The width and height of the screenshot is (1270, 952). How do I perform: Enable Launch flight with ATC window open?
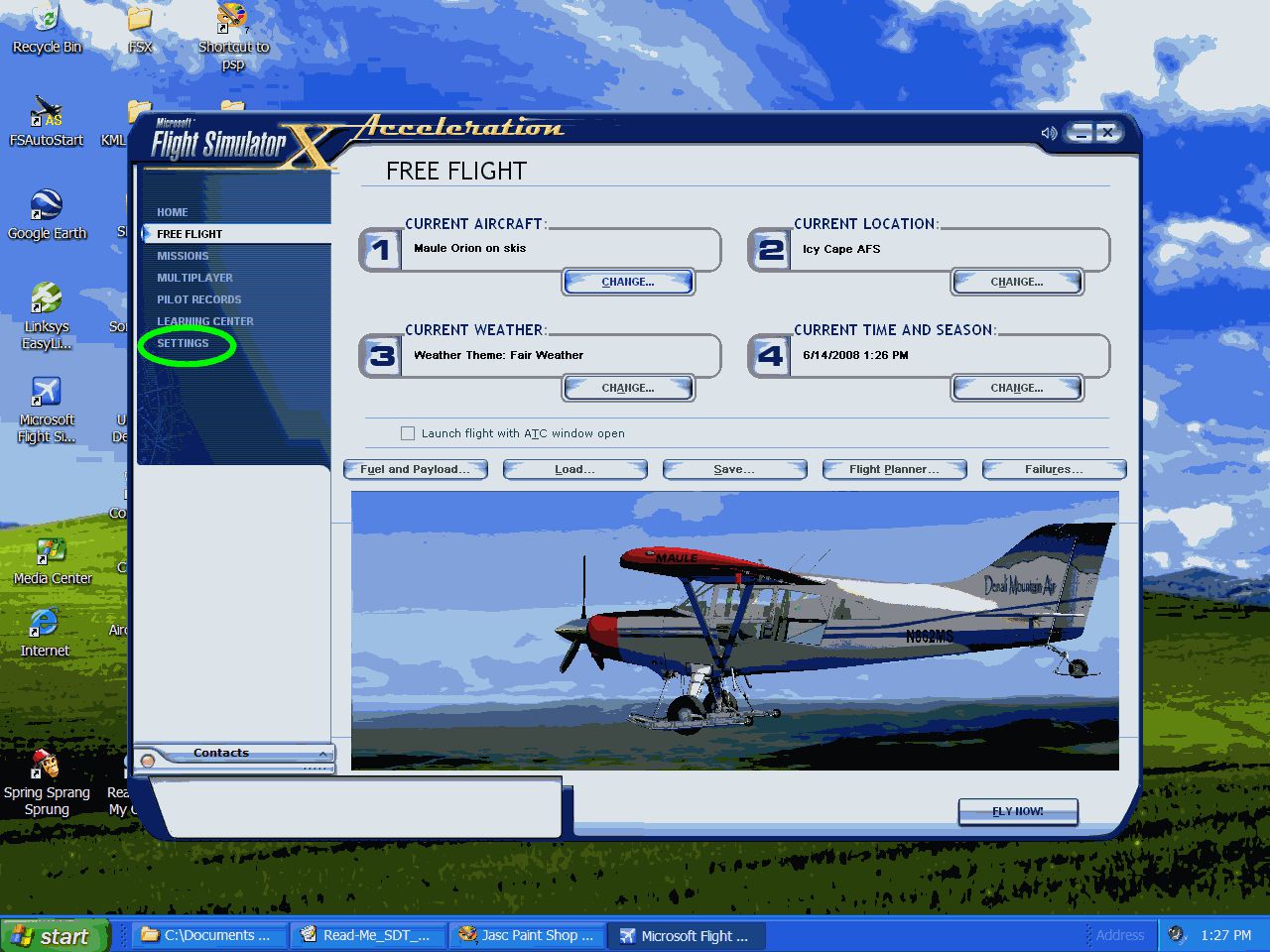click(408, 433)
